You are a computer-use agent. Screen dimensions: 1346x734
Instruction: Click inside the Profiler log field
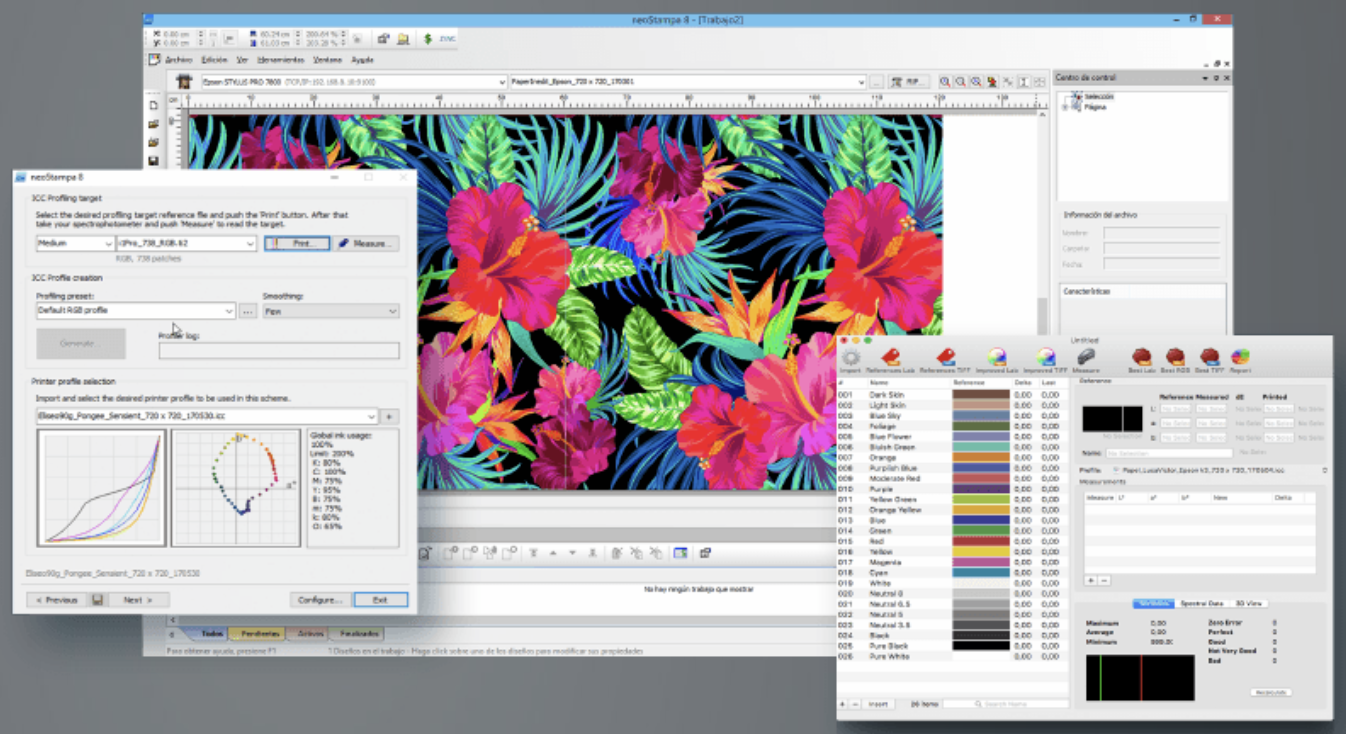pyautogui.click(x=277, y=350)
